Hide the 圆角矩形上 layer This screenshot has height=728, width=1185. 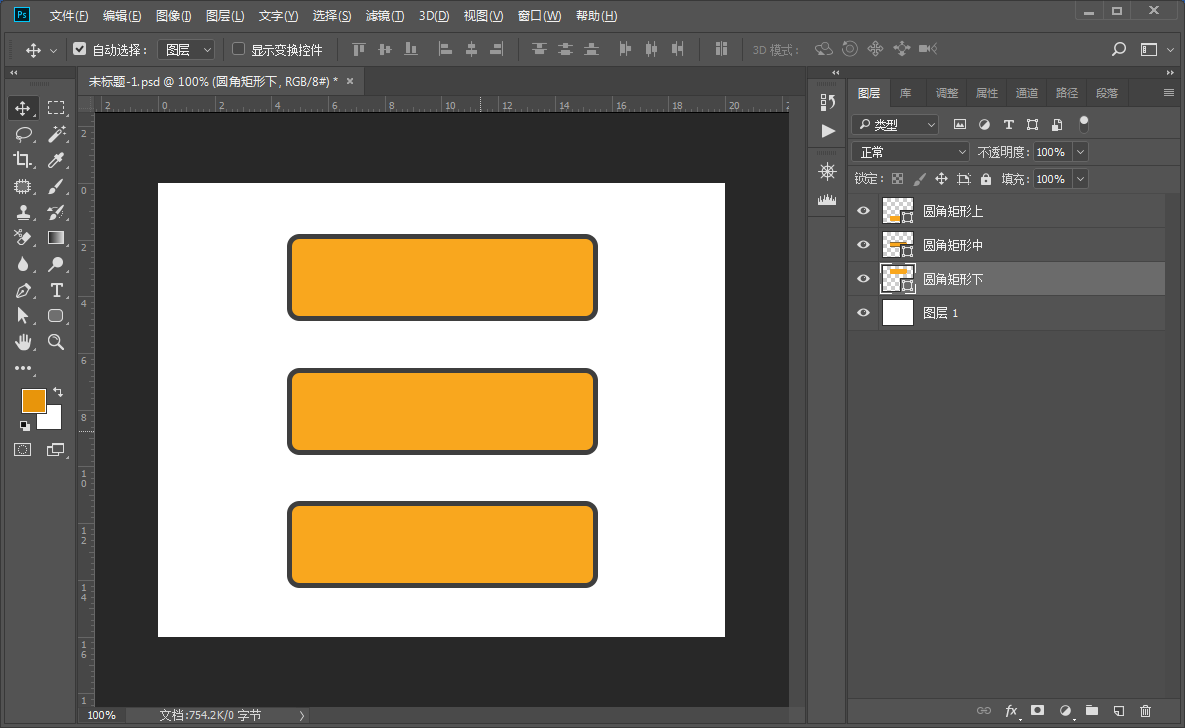(x=864, y=211)
